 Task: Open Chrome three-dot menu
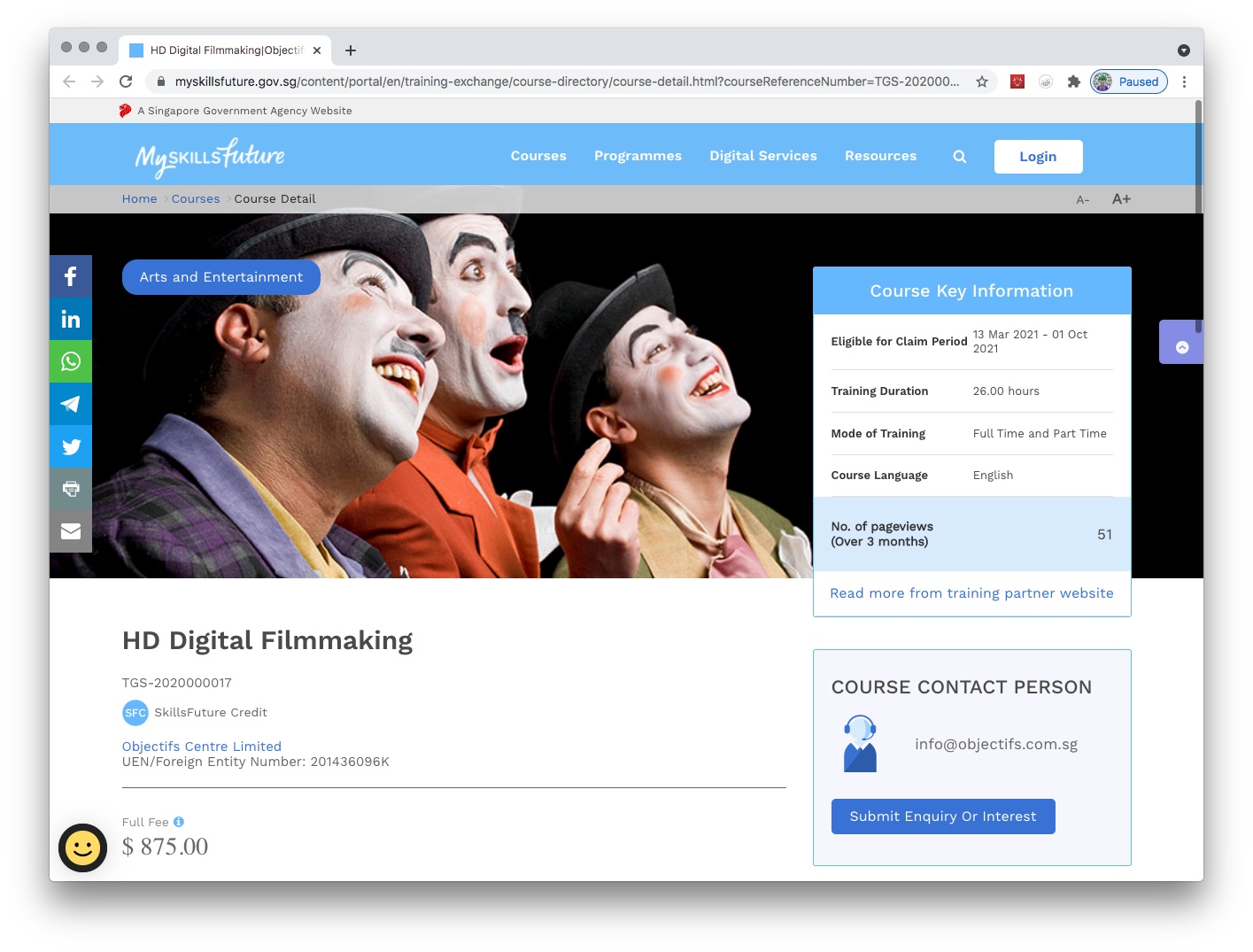(1184, 81)
